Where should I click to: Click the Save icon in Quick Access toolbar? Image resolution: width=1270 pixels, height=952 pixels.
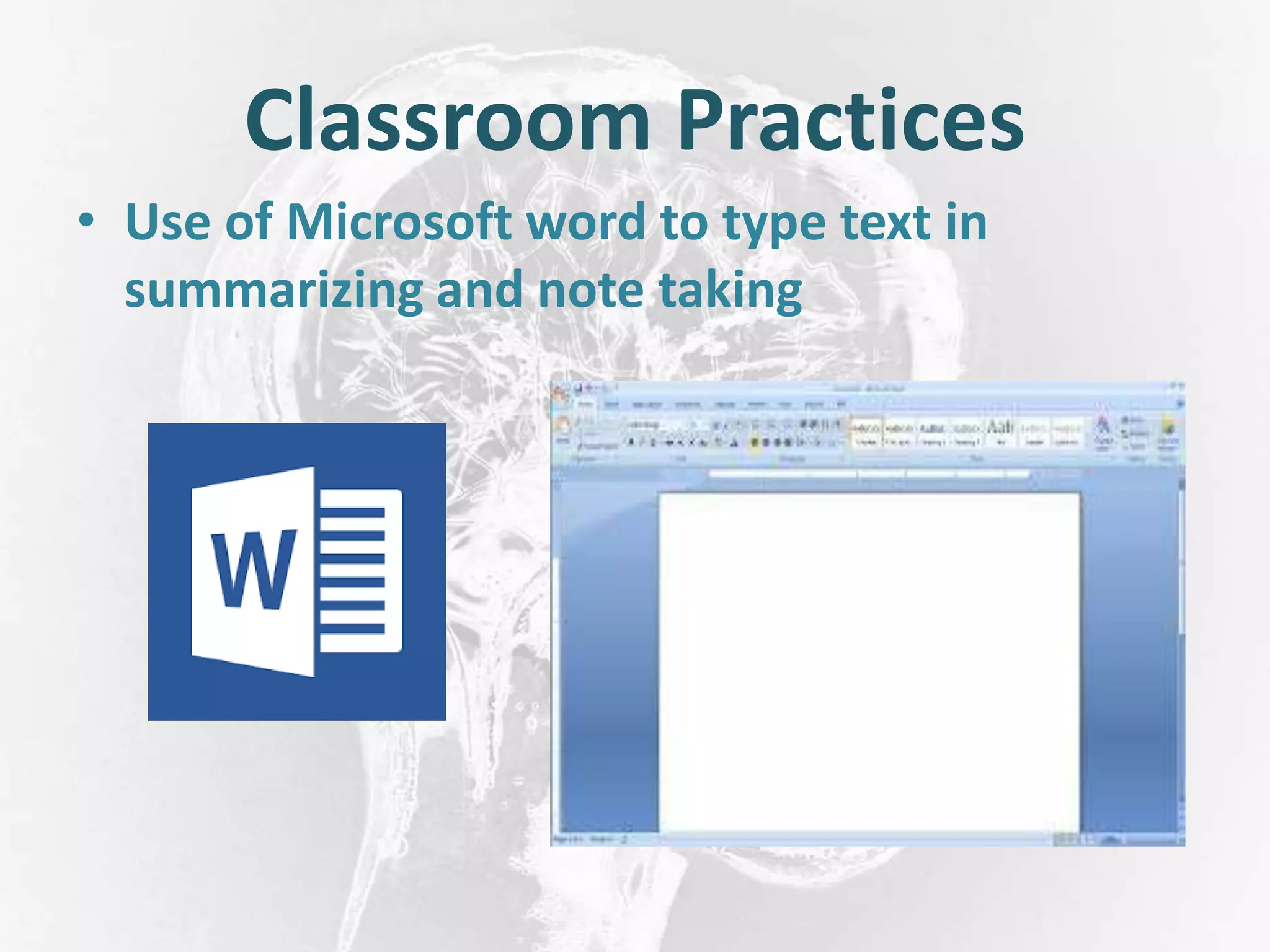pos(579,389)
